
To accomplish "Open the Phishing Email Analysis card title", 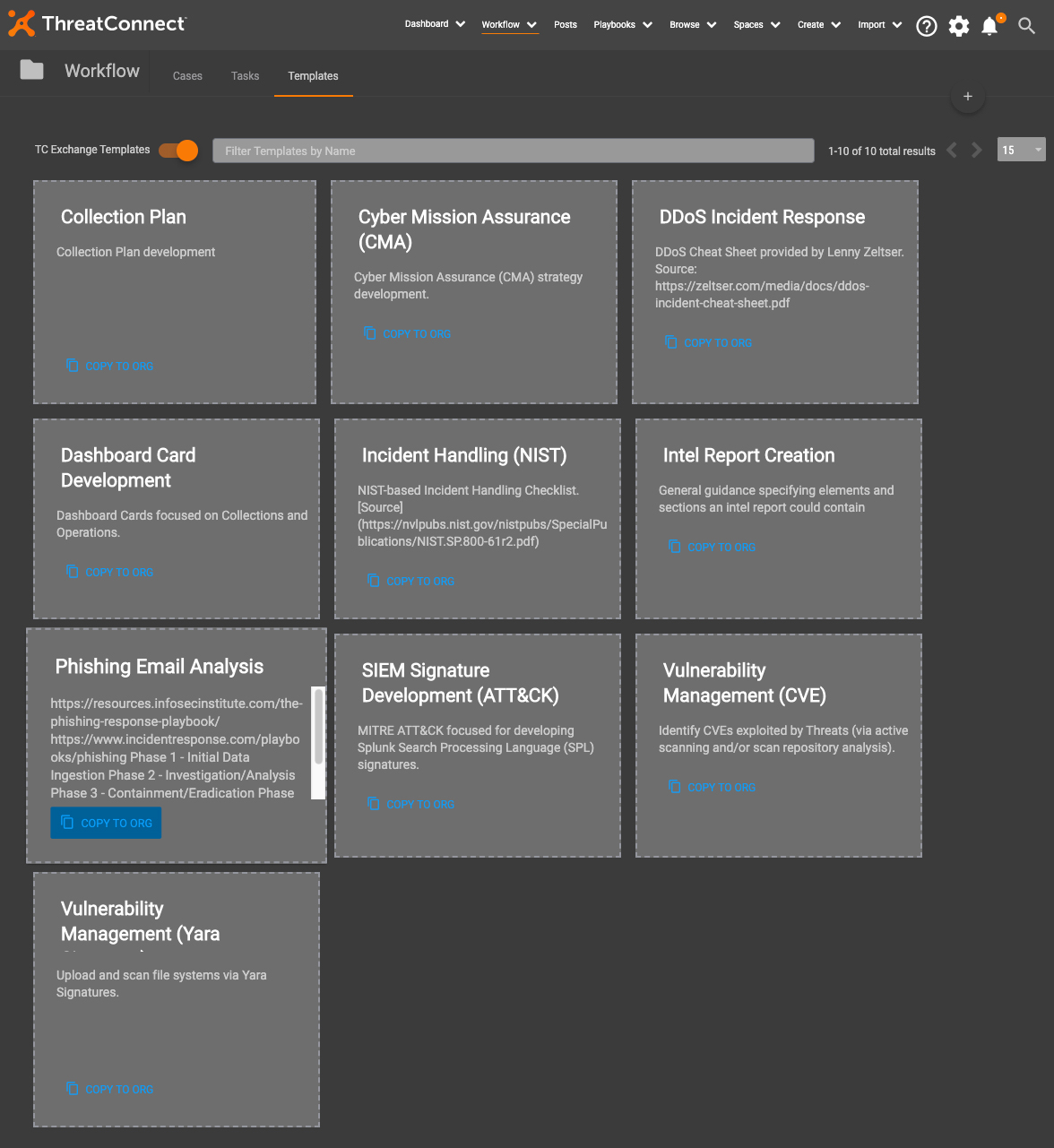I will [x=160, y=667].
